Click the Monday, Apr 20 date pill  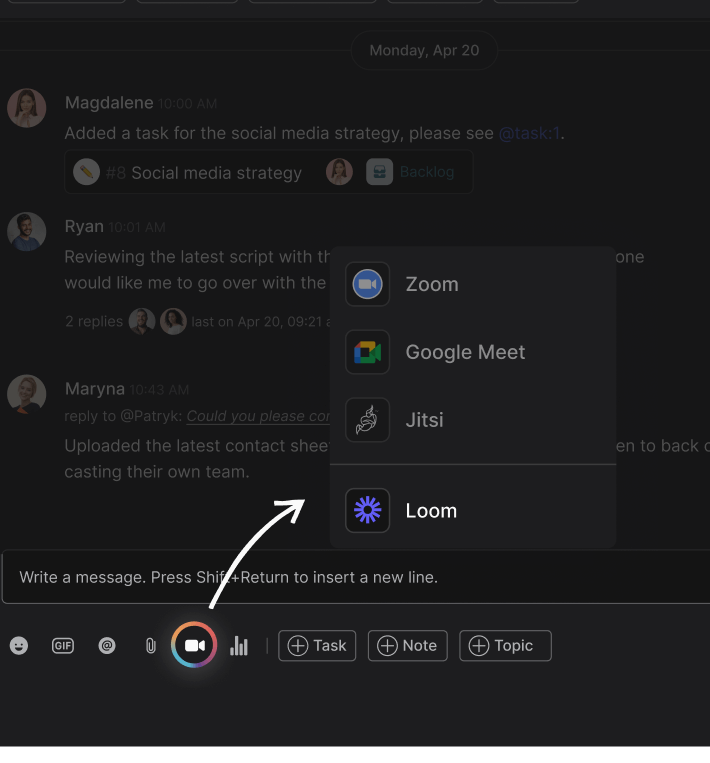pos(424,50)
